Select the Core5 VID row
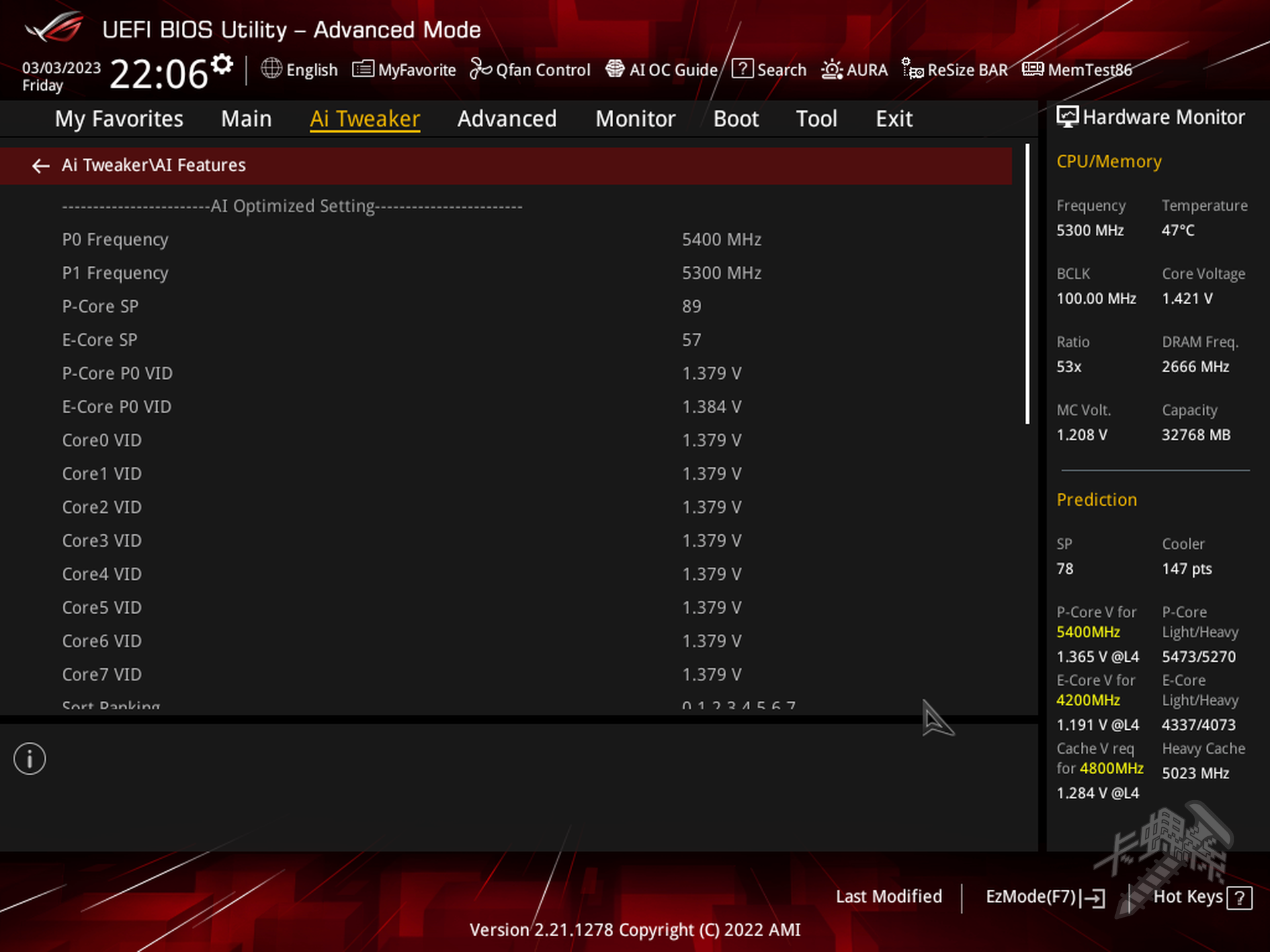1270x952 pixels. click(506, 608)
